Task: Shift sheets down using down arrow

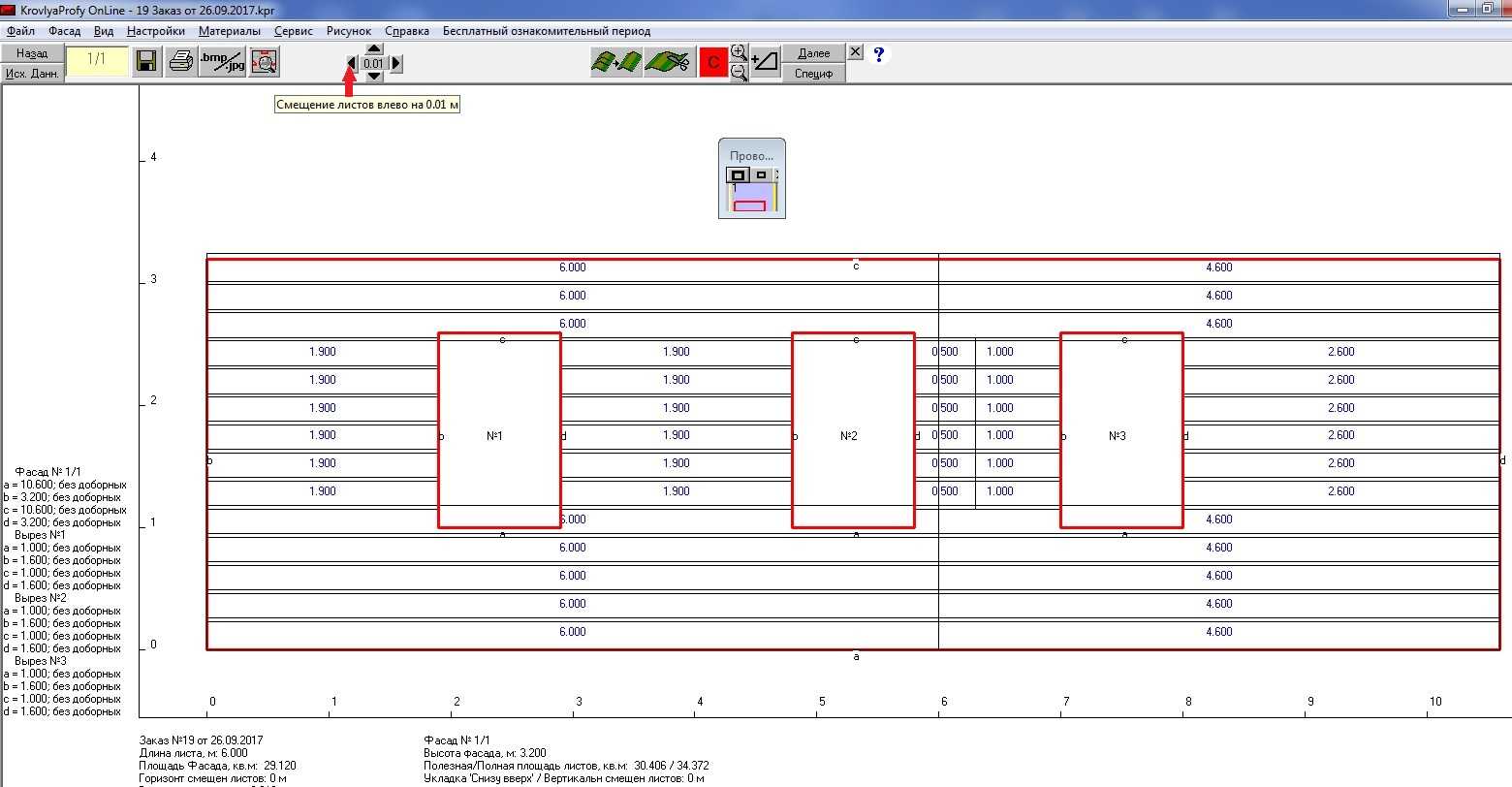Action: [374, 77]
